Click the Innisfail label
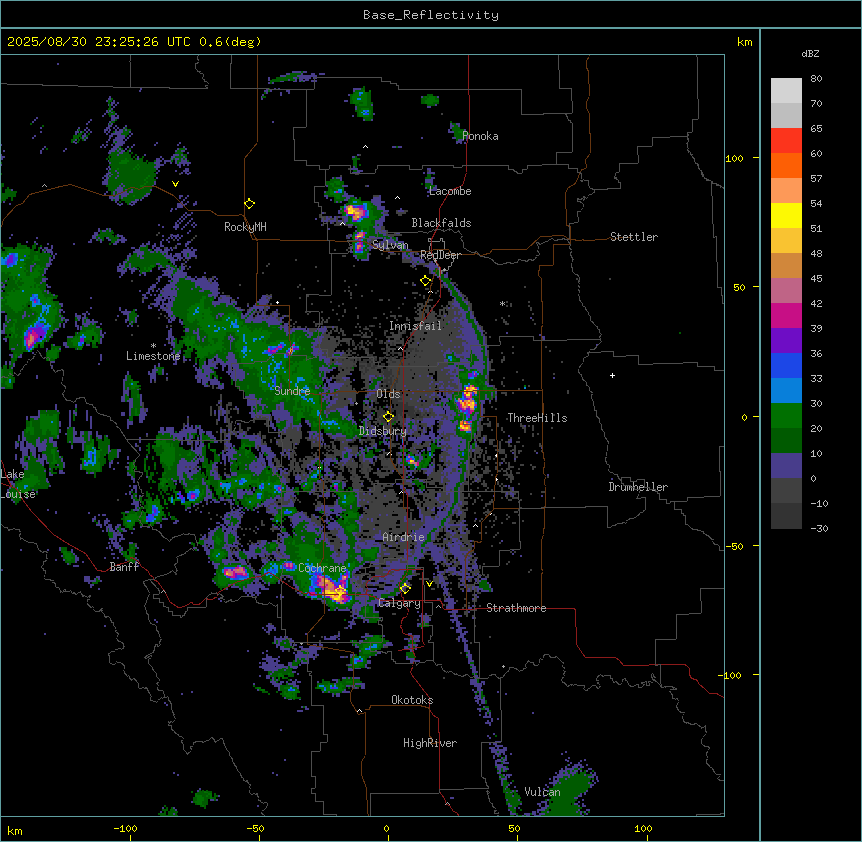Image resolution: width=862 pixels, height=842 pixels. point(415,326)
